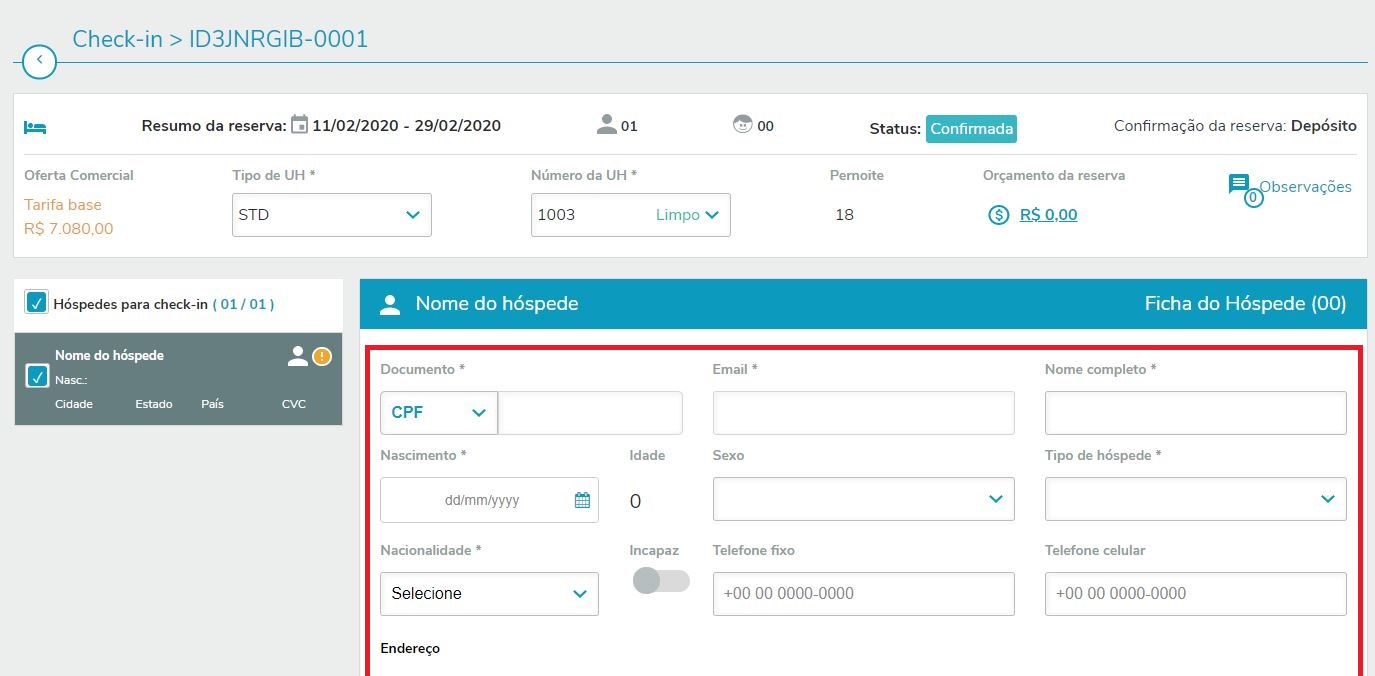The image size is (1375, 676).
Task: Click the R$ 0,00 budget link
Action: 1048,215
